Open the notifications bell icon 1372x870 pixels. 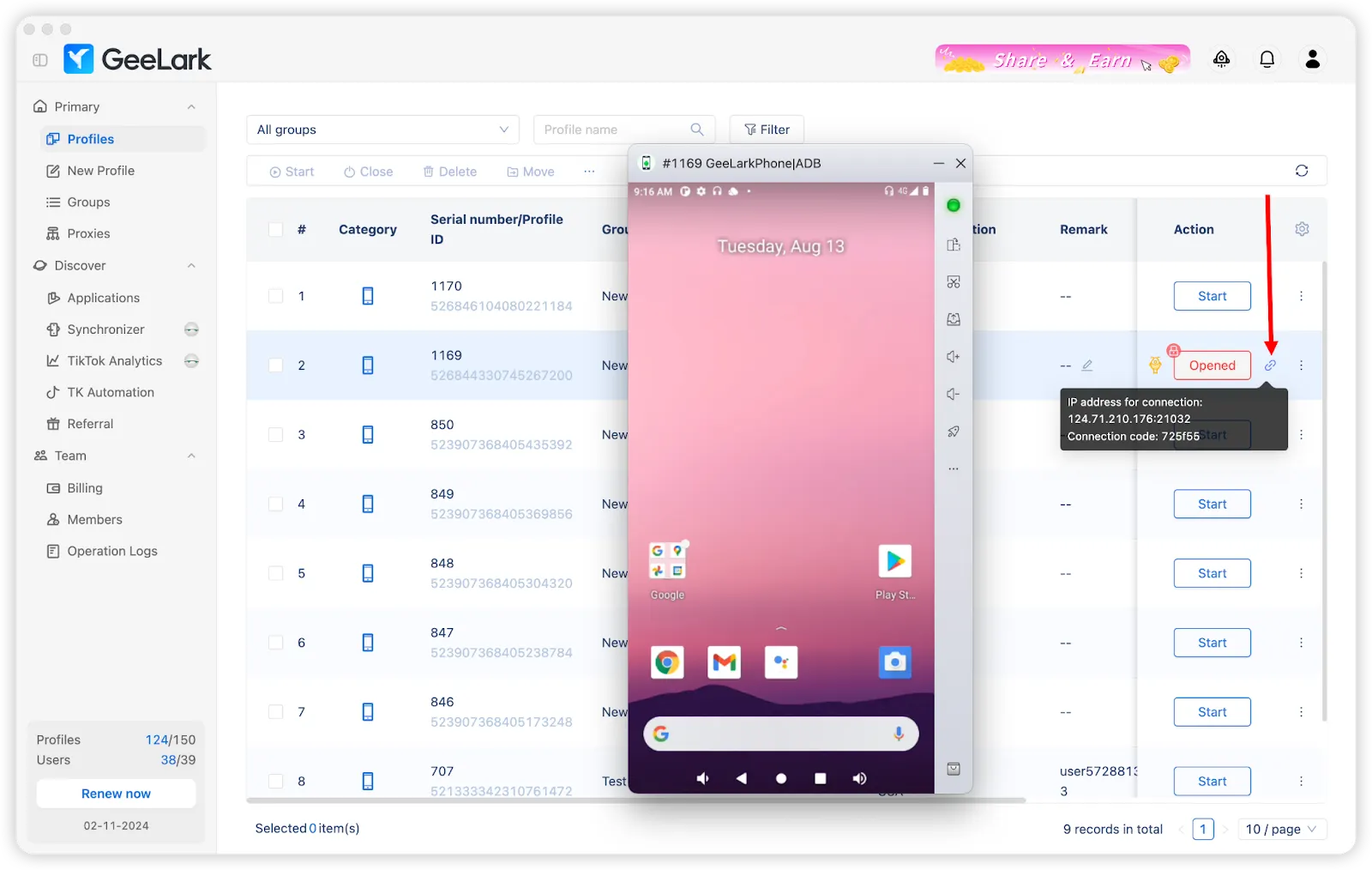pos(1267,59)
